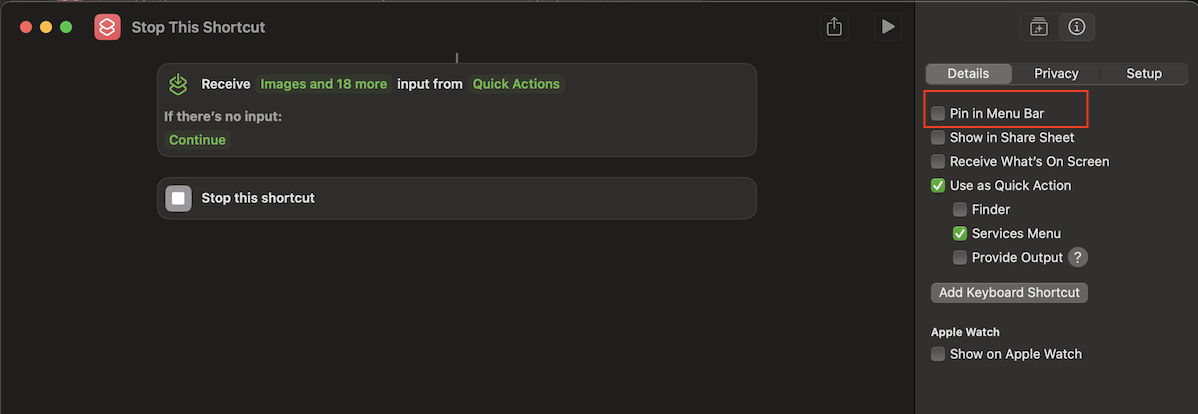
Task: Enable Pin in Menu Bar
Action: click(938, 113)
